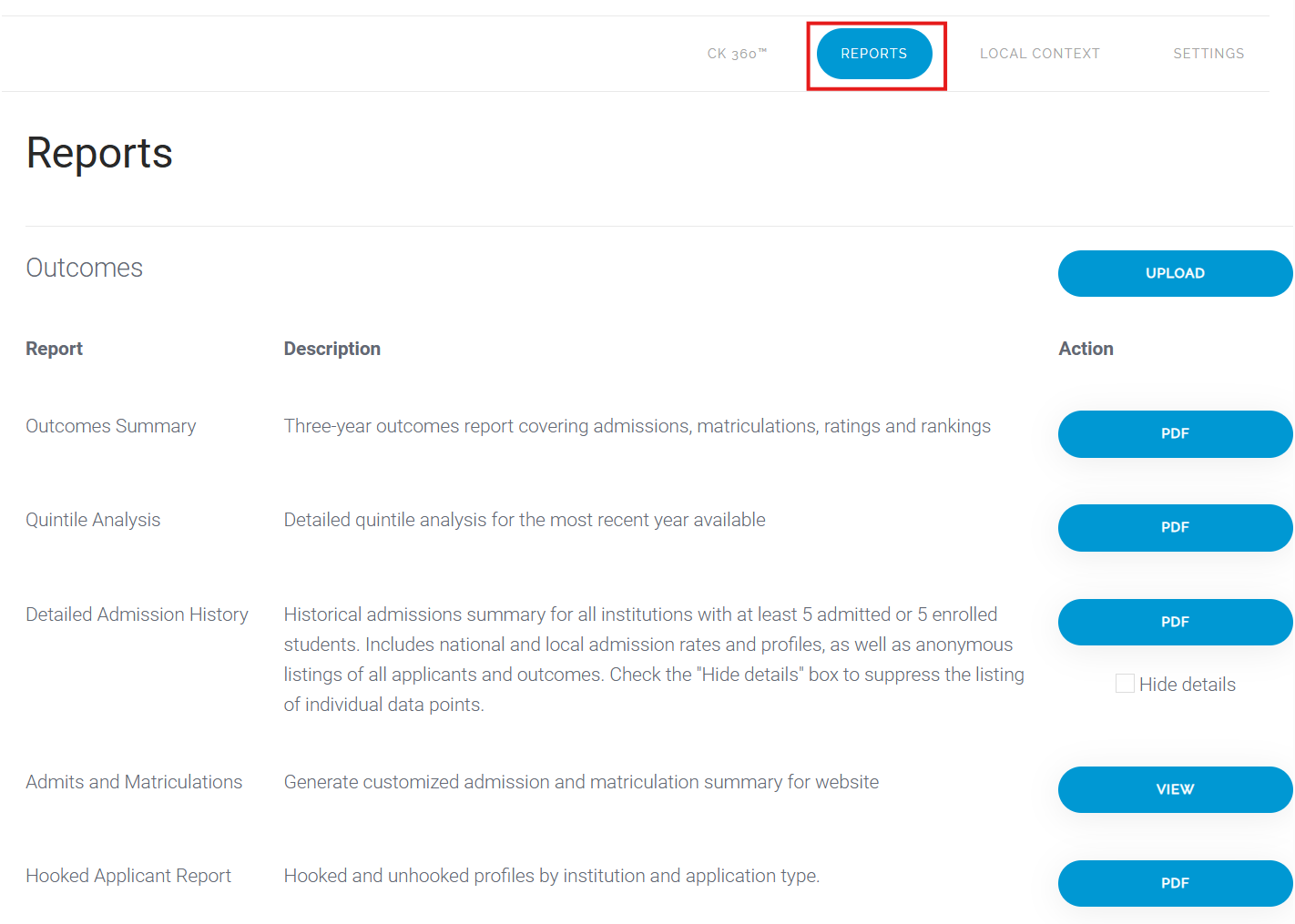This screenshot has width=1295, height=924.
Task: Download Quintile Analysis PDF
Action: [1175, 527]
